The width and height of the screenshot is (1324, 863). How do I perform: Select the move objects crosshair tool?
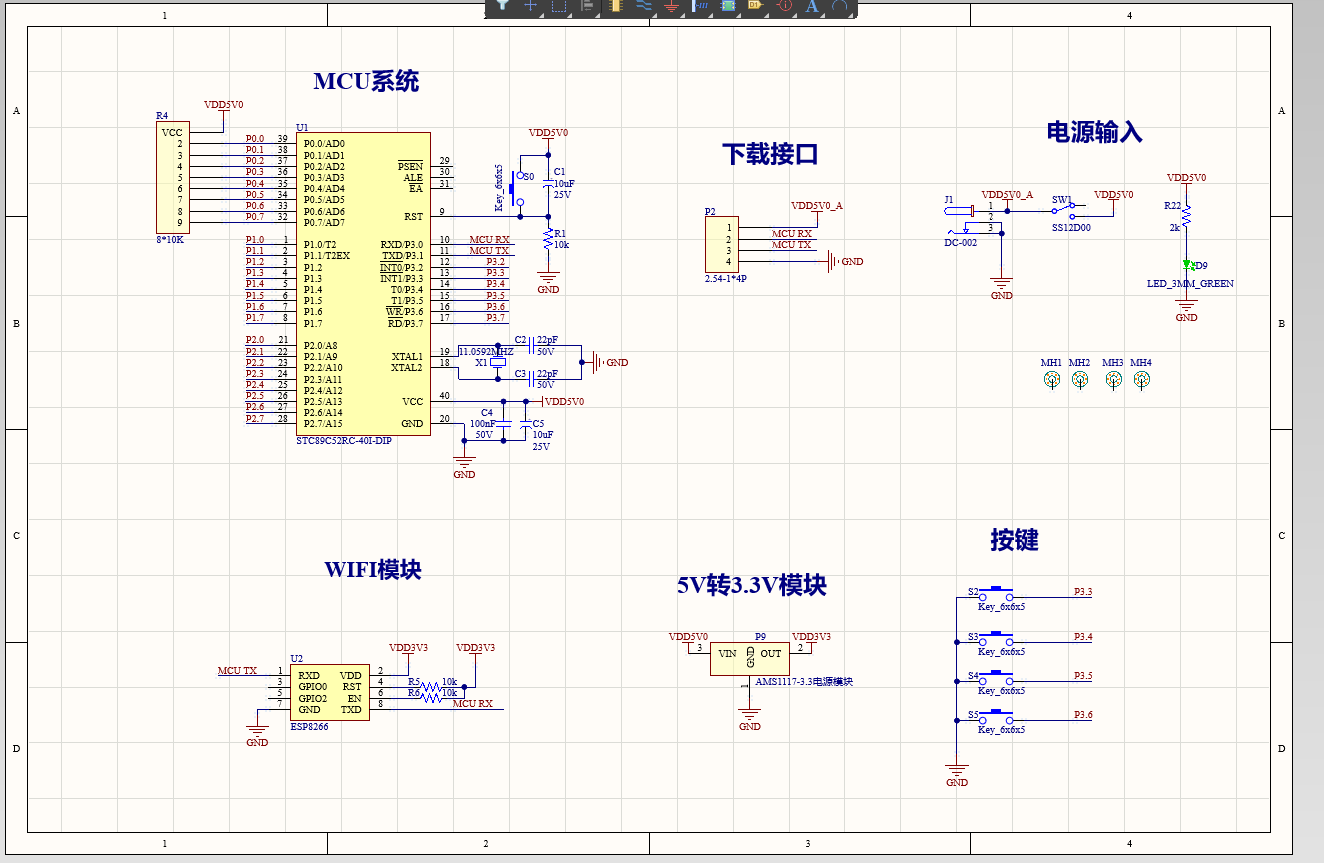(530, 5)
